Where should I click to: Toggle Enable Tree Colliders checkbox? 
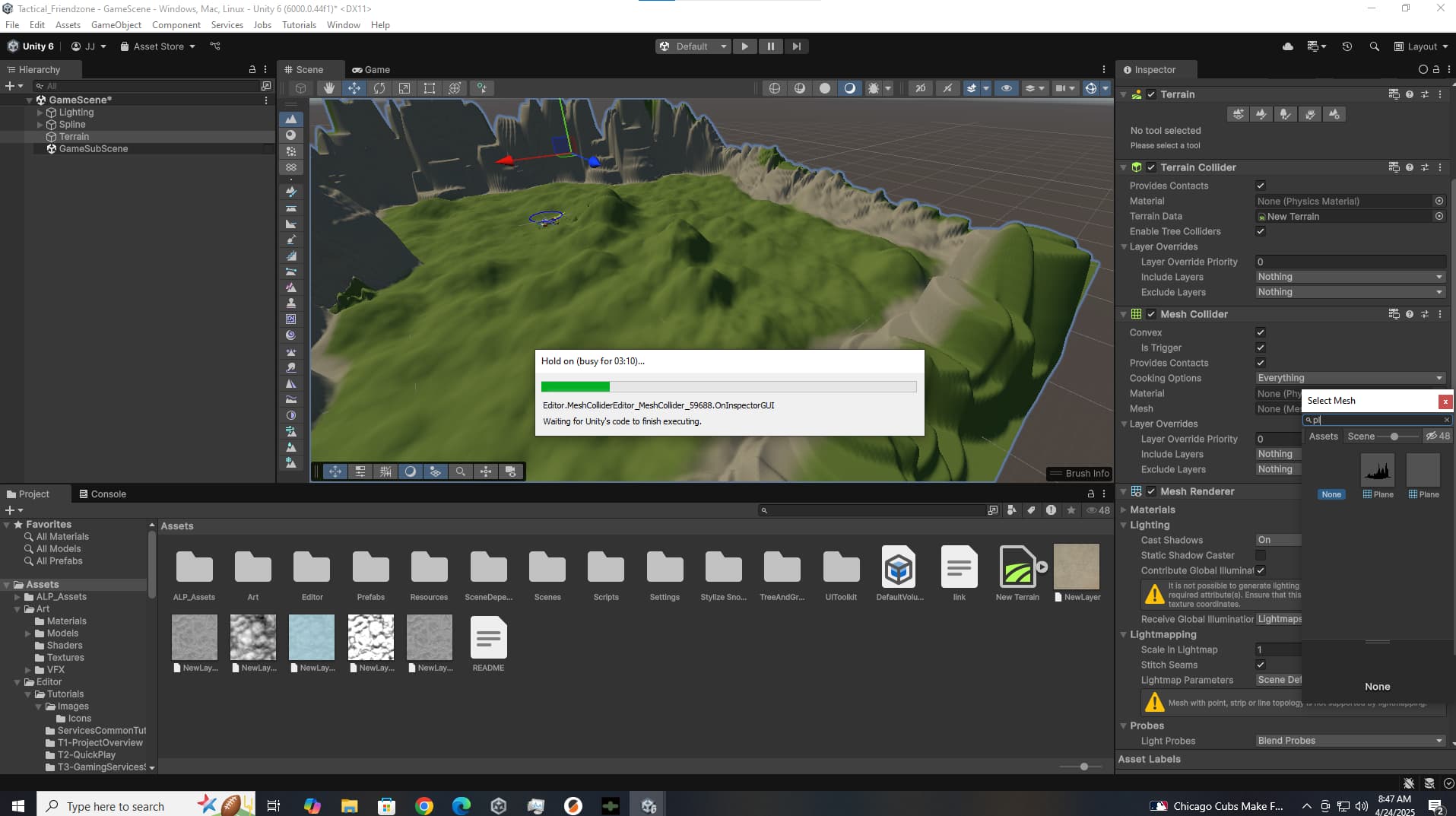click(x=1260, y=231)
